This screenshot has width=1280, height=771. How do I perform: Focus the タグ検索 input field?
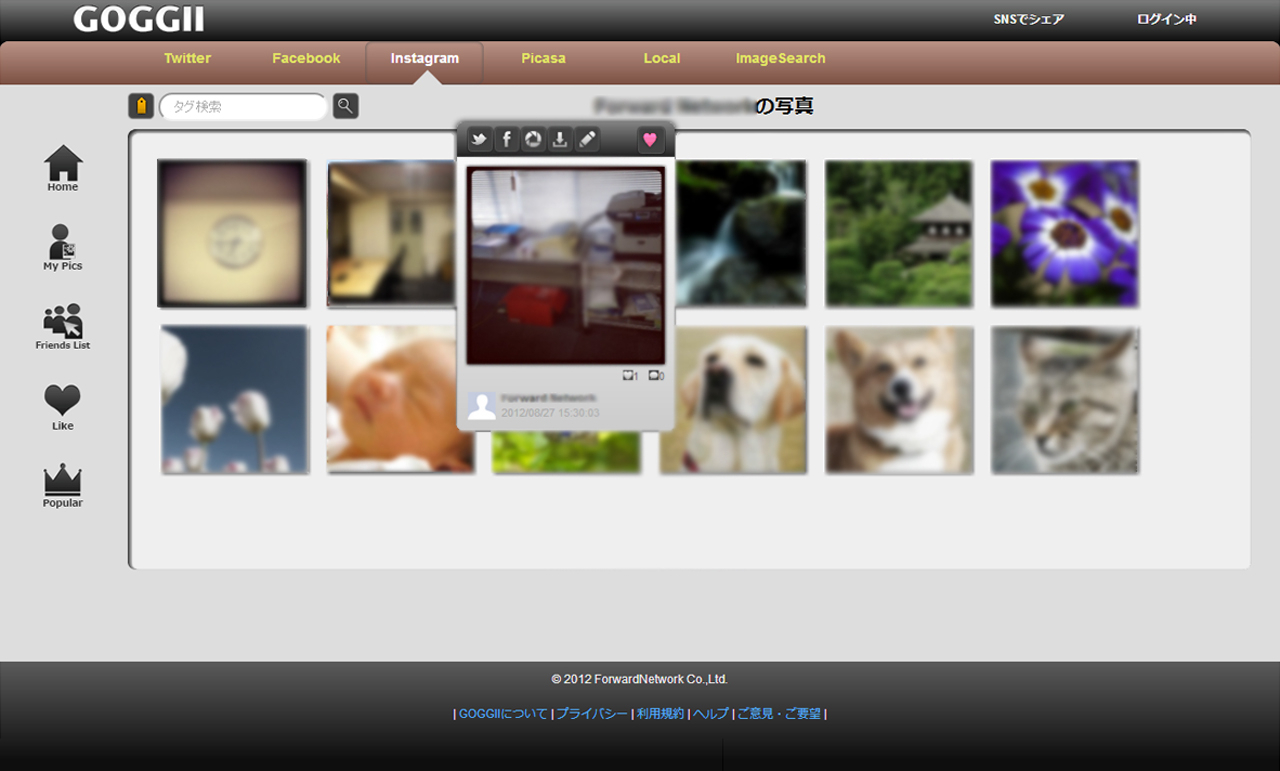point(243,106)
